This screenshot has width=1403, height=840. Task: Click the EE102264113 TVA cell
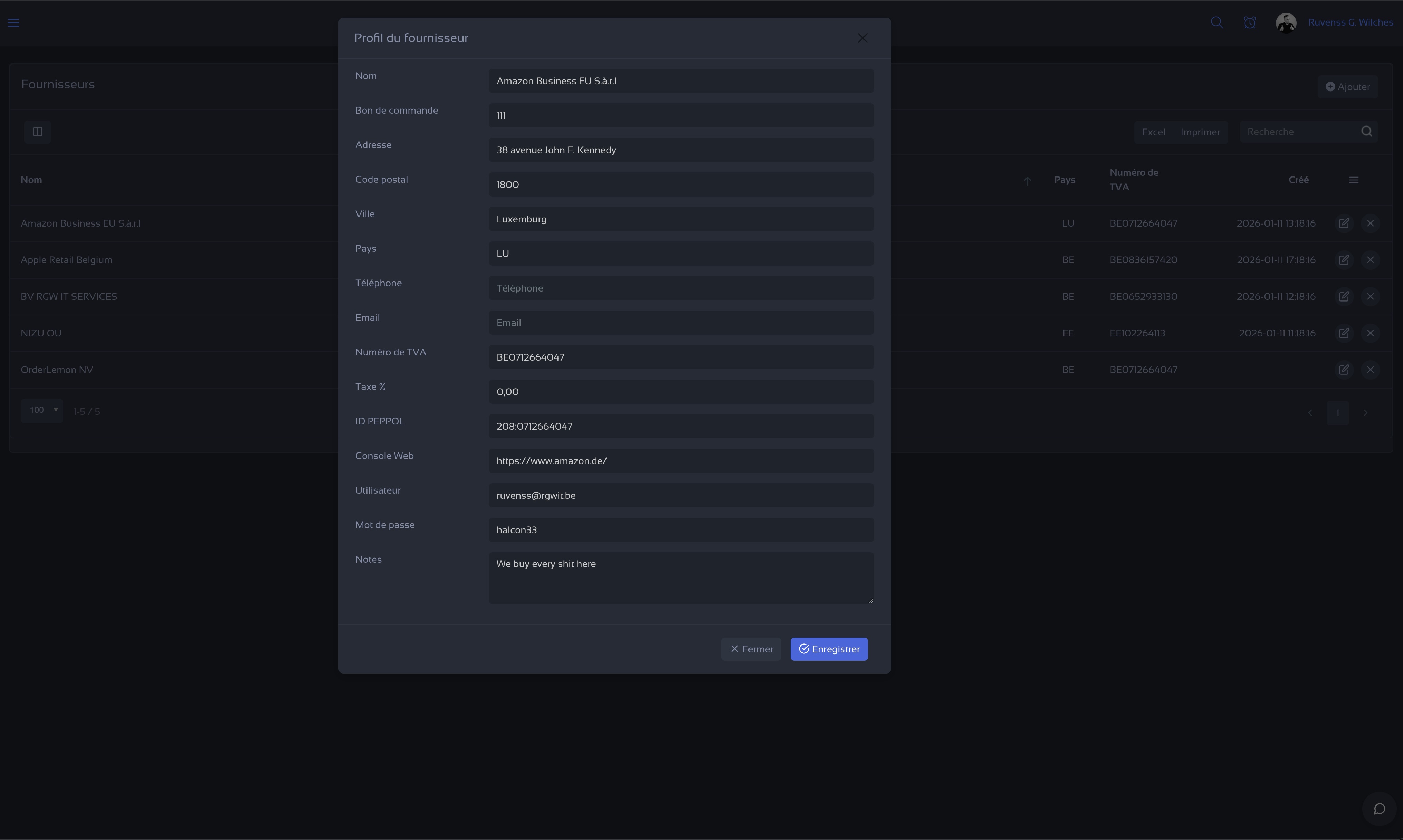pyautogui.click(x=1137, y=333)
